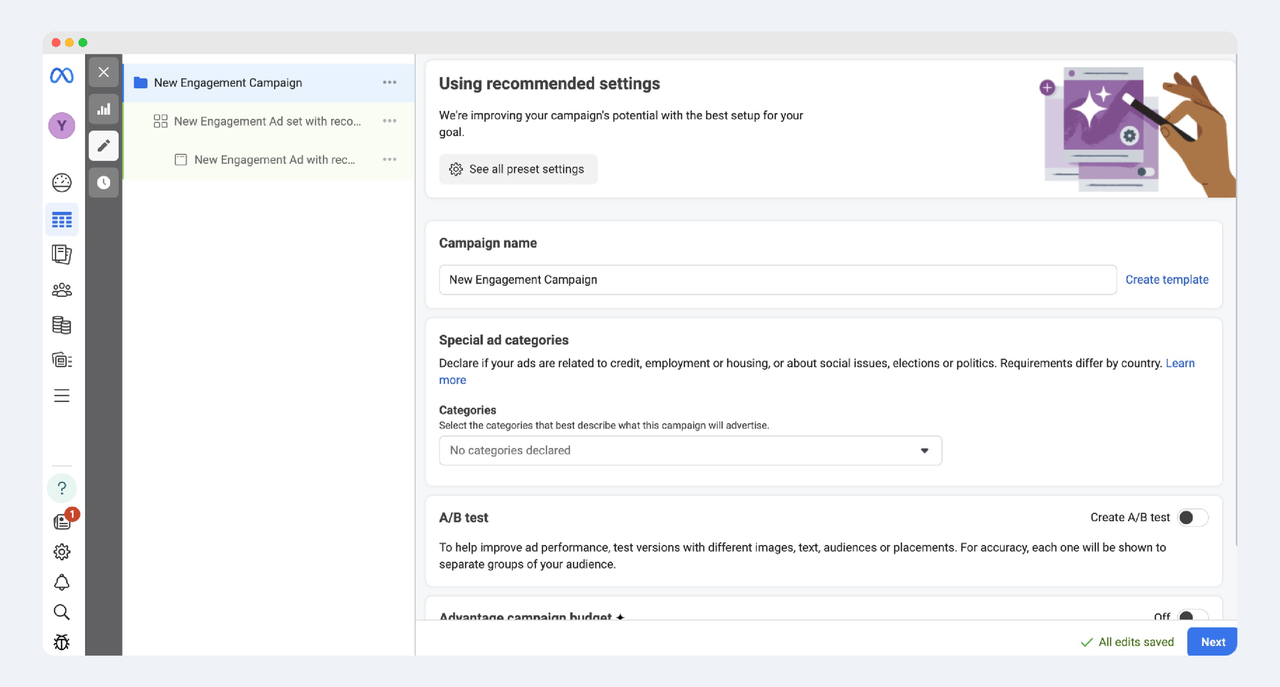Open the notifications bell icon
Viewport: 1280px width, 687px height.
(x=62, y=583)
